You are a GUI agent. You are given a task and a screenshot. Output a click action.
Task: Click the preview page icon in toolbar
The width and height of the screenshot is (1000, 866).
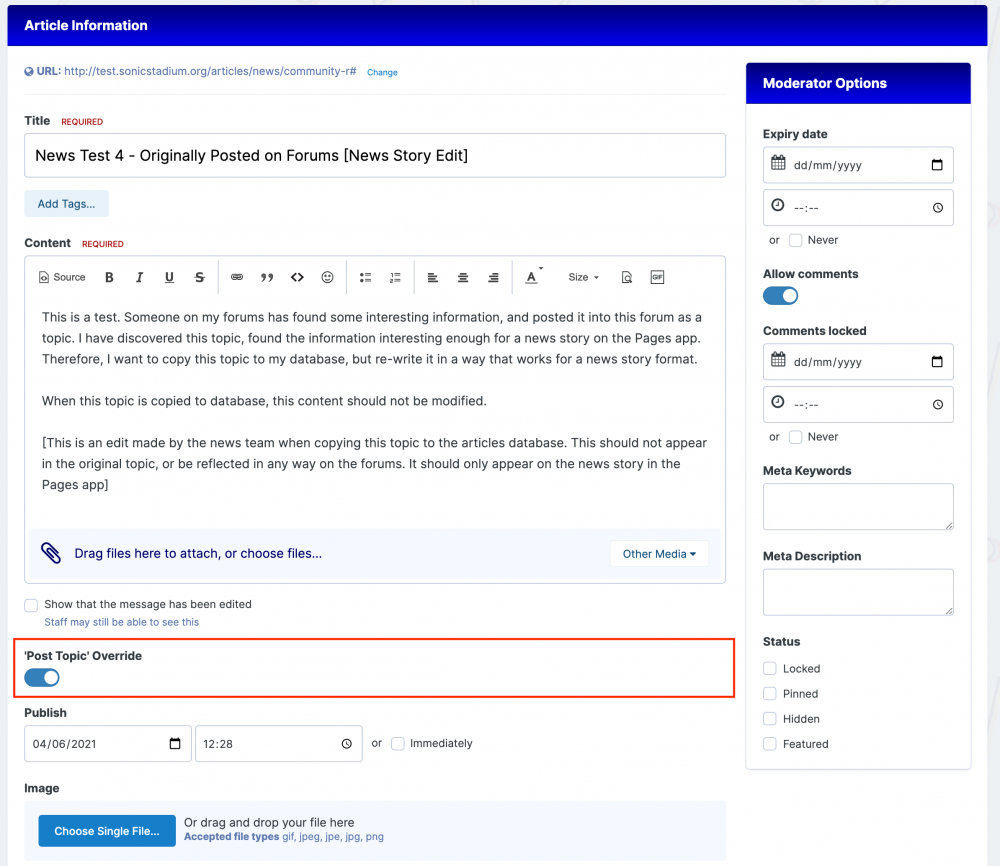point(627,277)
